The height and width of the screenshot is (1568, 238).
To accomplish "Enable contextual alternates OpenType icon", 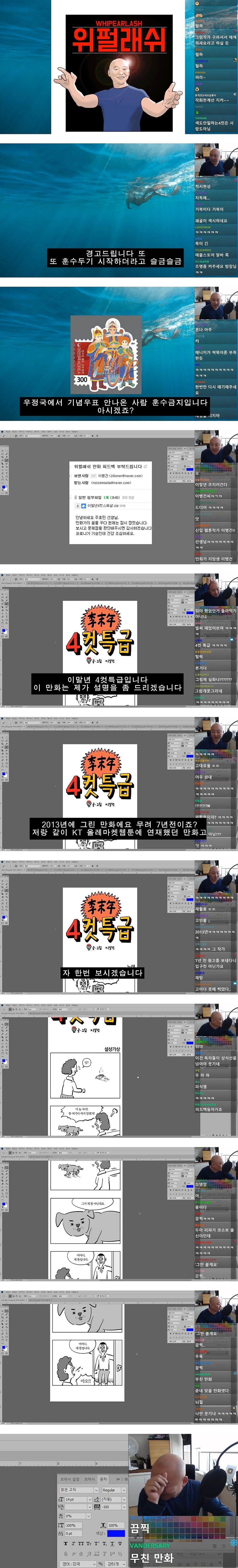I will (74, 1554).
